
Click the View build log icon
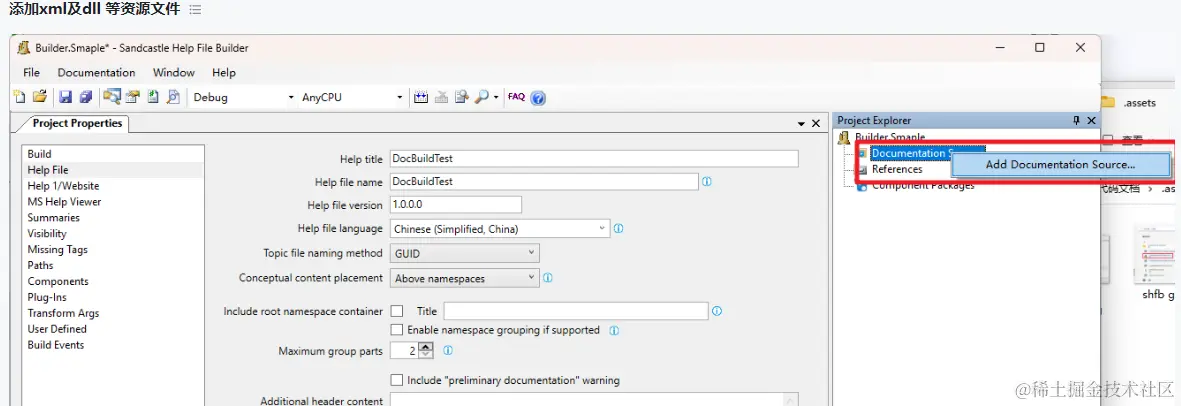[x=462, y=96]
